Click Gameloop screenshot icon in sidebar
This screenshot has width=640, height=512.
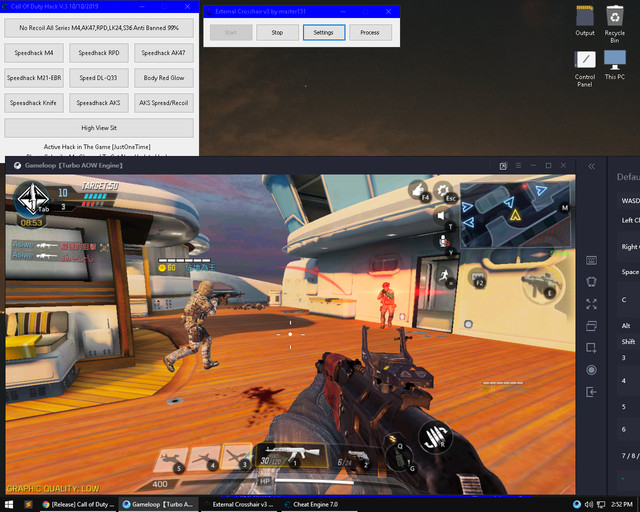click(x=591, y=348)
